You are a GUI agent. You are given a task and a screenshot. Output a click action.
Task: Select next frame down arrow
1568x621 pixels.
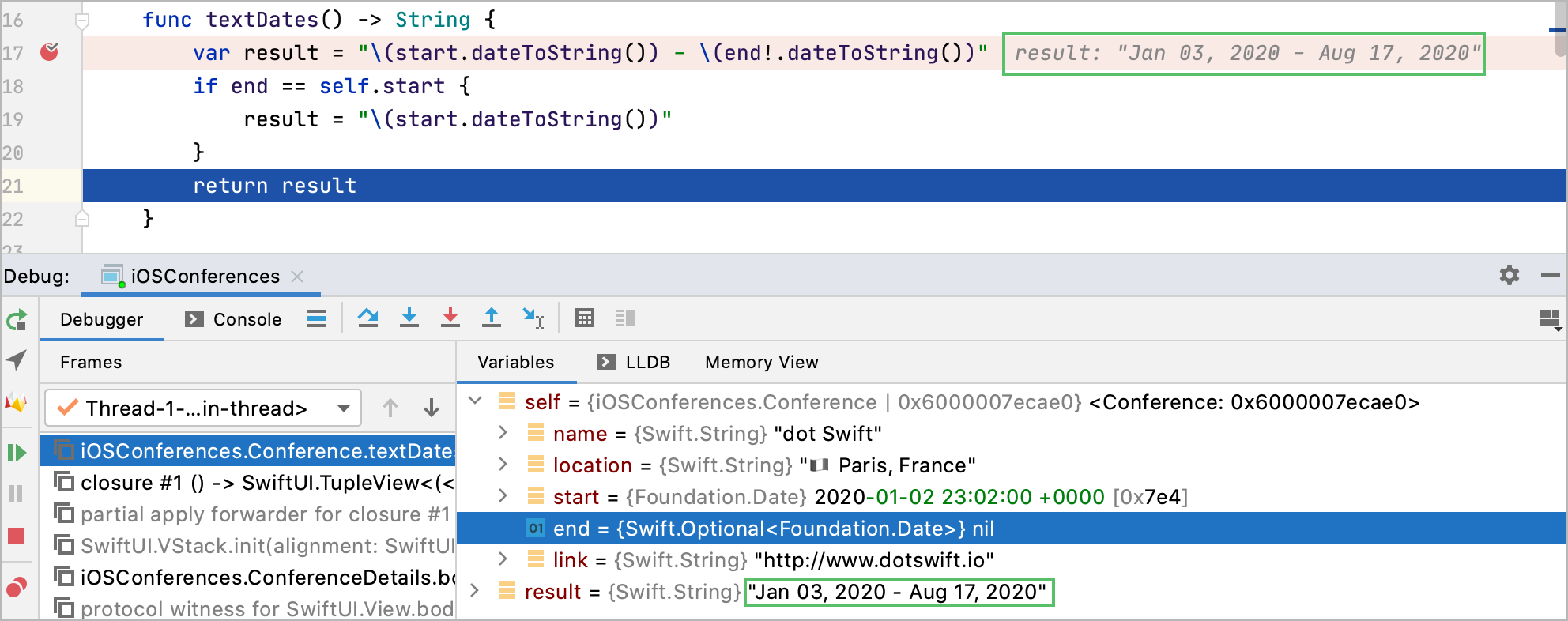(432, 408)
